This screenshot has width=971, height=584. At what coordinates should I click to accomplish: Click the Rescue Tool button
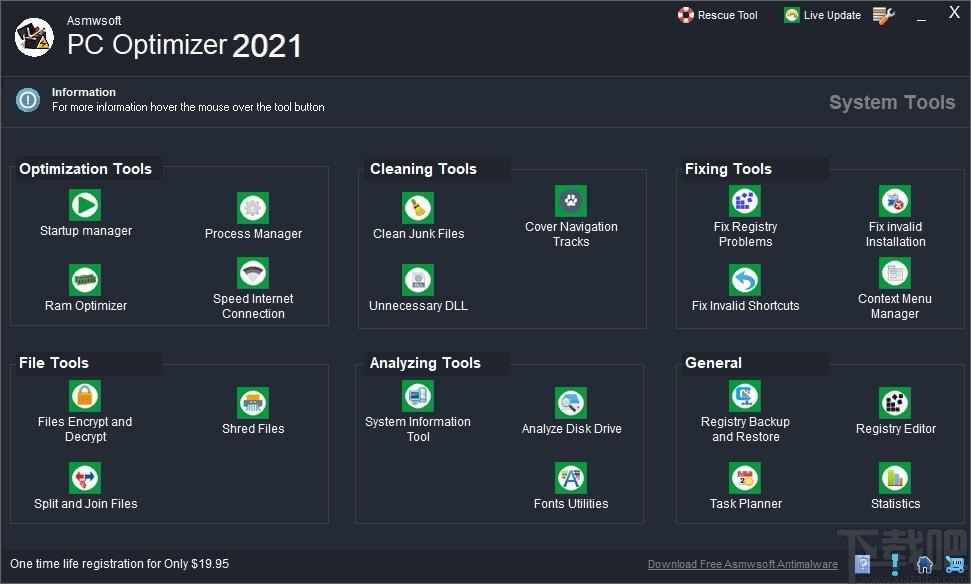(718, 15)
